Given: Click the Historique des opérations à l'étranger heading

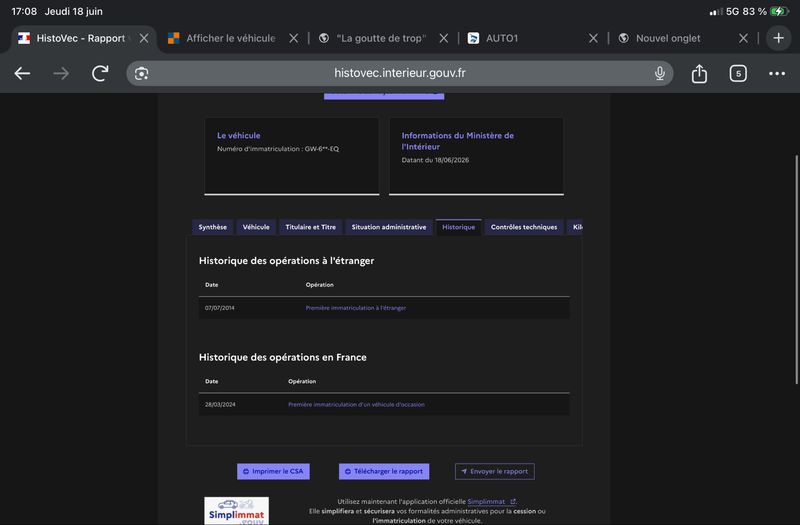Looking at the screenshot, I should 286,261.
